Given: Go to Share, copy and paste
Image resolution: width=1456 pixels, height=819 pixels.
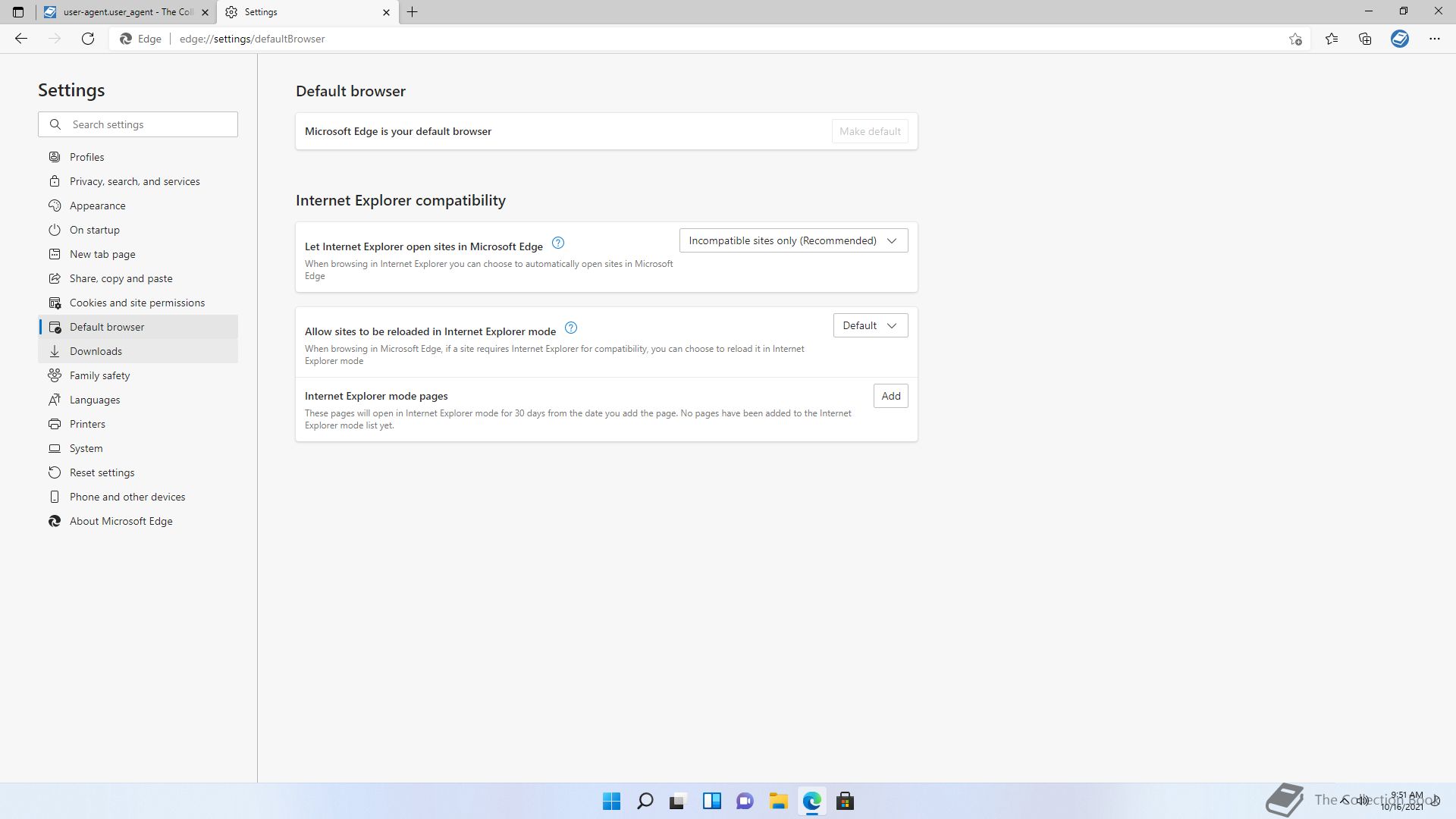Looking at the screenshot, I should pyautogui.click(x=138, y=278).
